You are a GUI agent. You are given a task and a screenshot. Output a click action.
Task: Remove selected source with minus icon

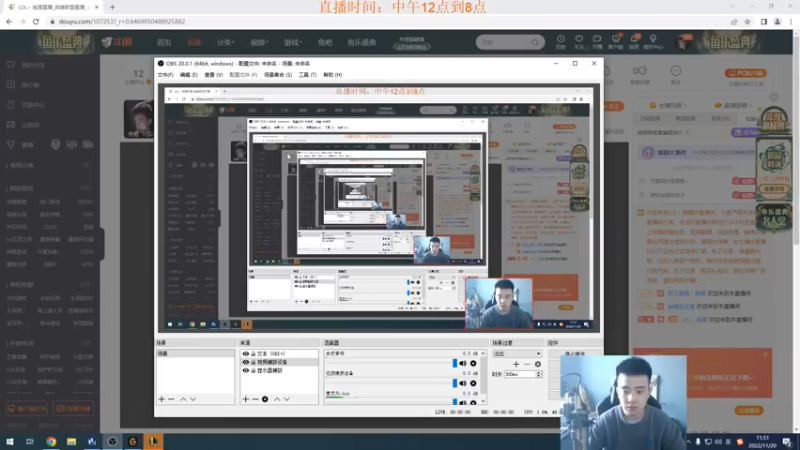point(255,399)
